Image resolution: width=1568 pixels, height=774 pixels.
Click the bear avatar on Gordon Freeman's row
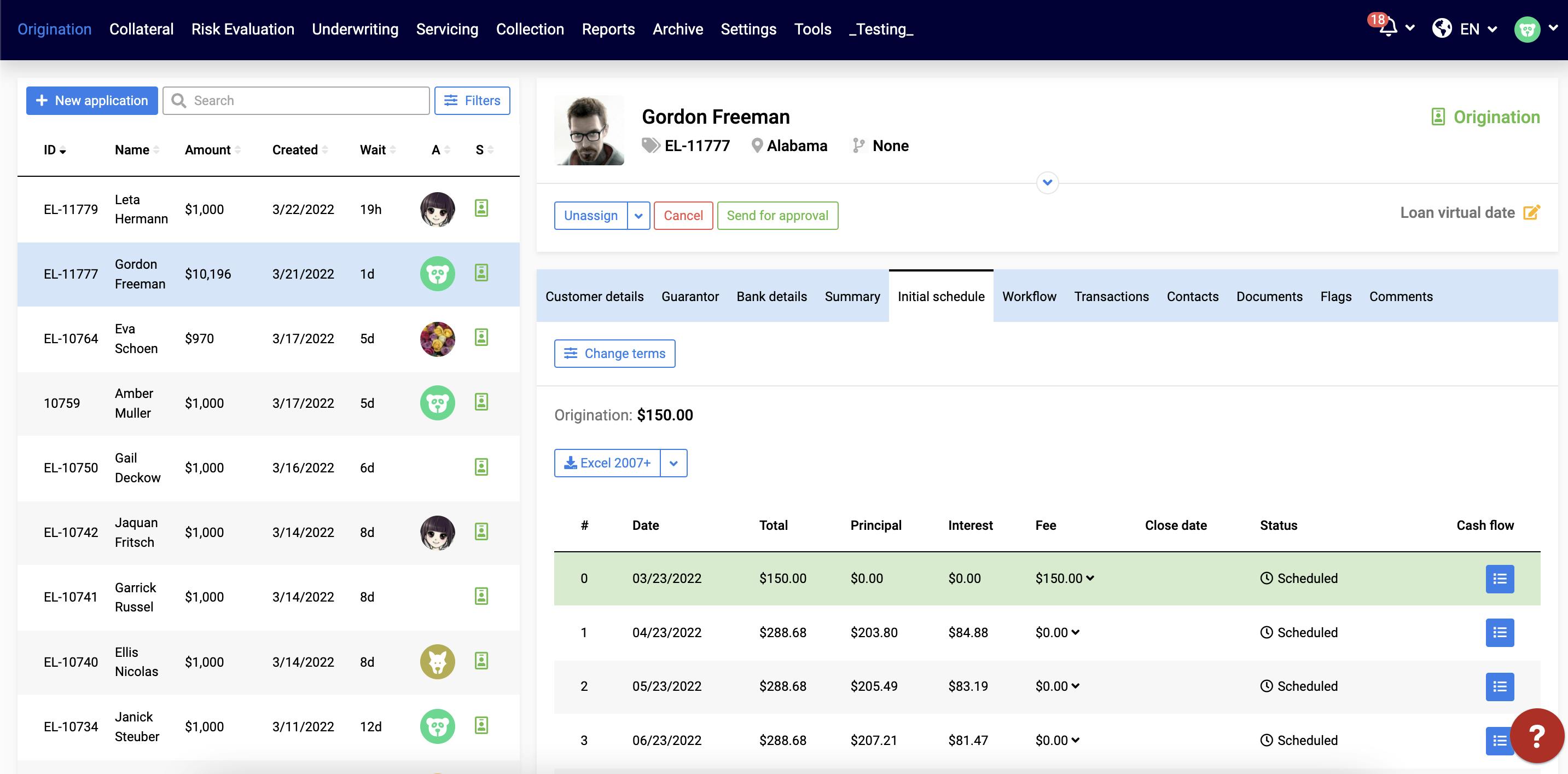[x=437, y=274]
